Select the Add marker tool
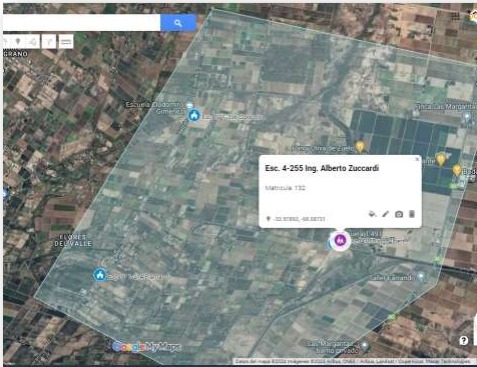 pos(18,42)
